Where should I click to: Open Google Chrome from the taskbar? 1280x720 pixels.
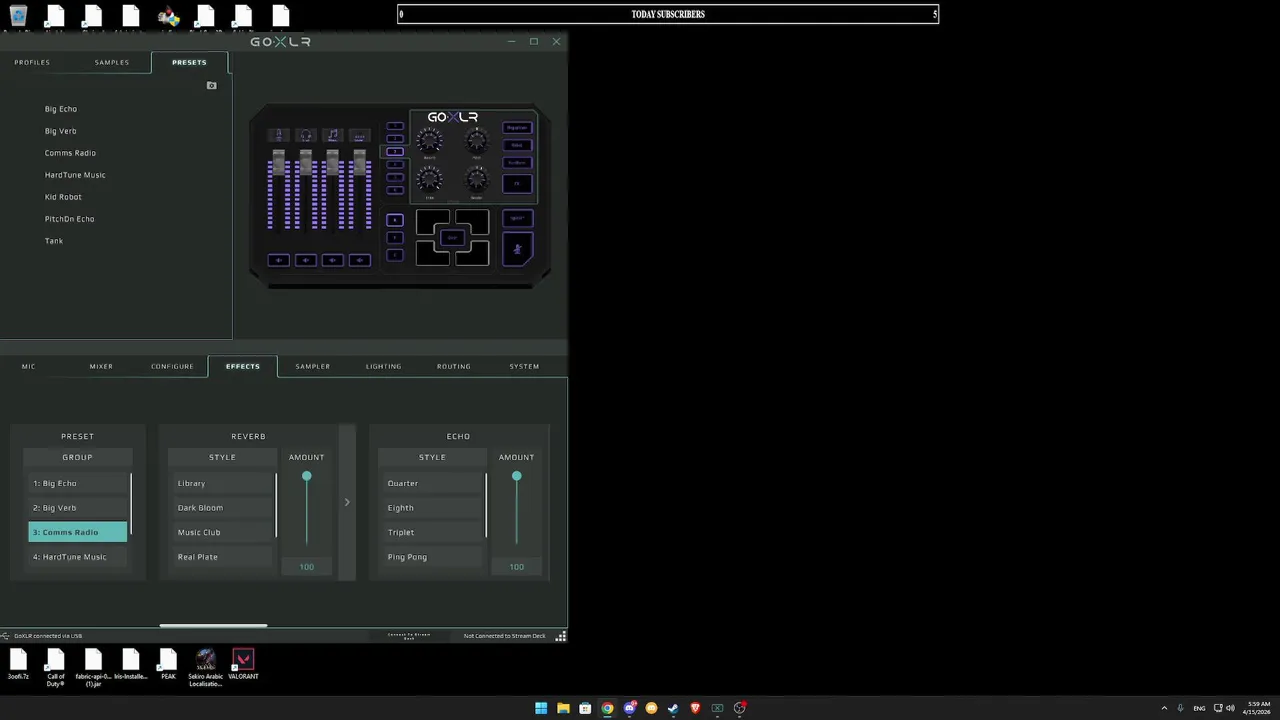(x=607, y=708)
